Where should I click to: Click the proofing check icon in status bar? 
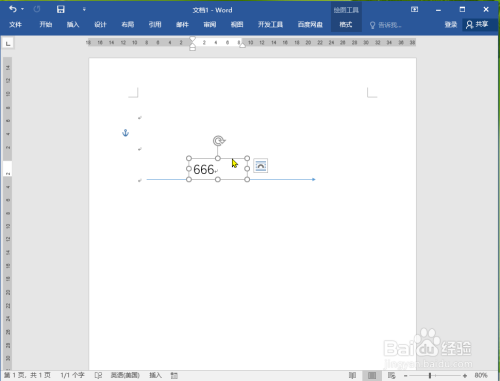point(98,375)
